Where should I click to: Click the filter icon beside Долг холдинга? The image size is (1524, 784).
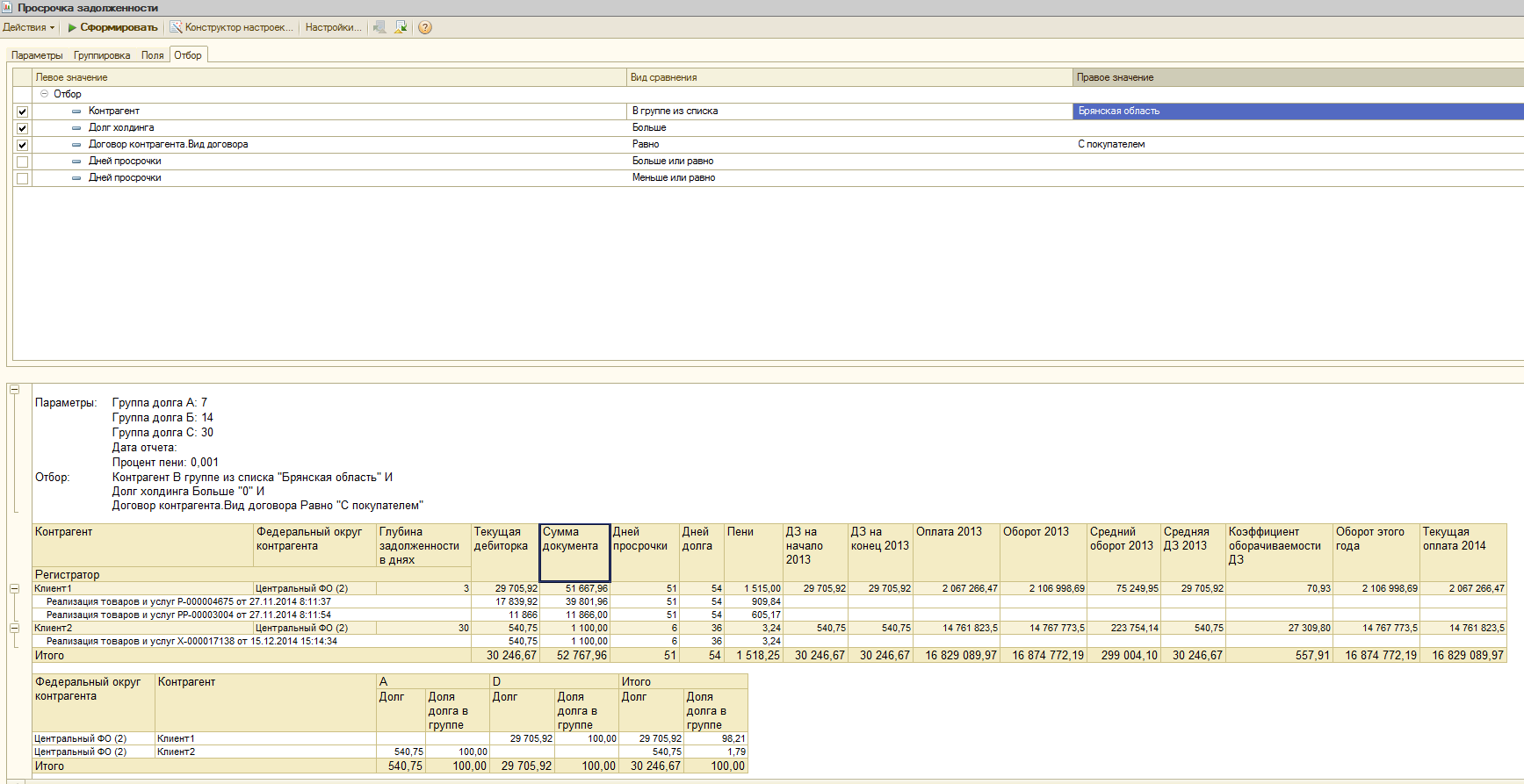point(76,128)
